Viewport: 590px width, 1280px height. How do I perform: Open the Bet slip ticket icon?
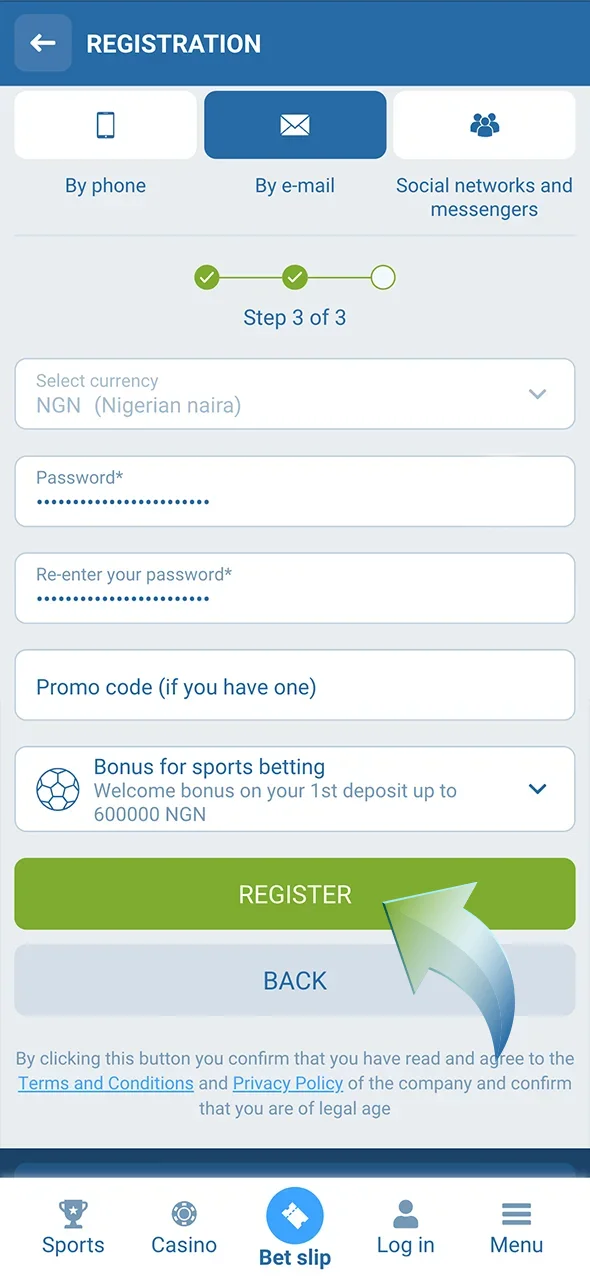point(295,1216)
